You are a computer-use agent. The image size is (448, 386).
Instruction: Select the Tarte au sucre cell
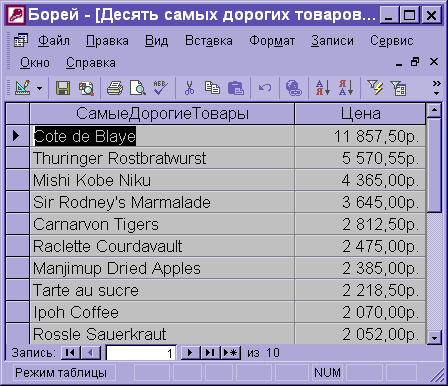coord(162,290)
